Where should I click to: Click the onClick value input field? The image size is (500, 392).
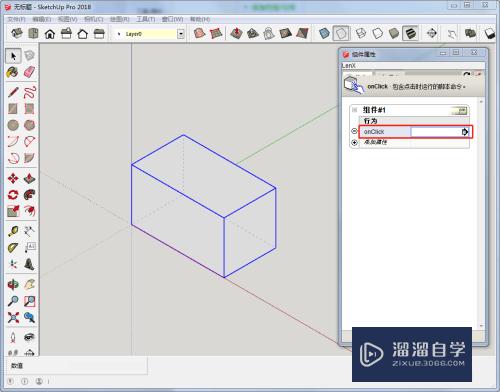pyautogui.click(x=436, y=132)
